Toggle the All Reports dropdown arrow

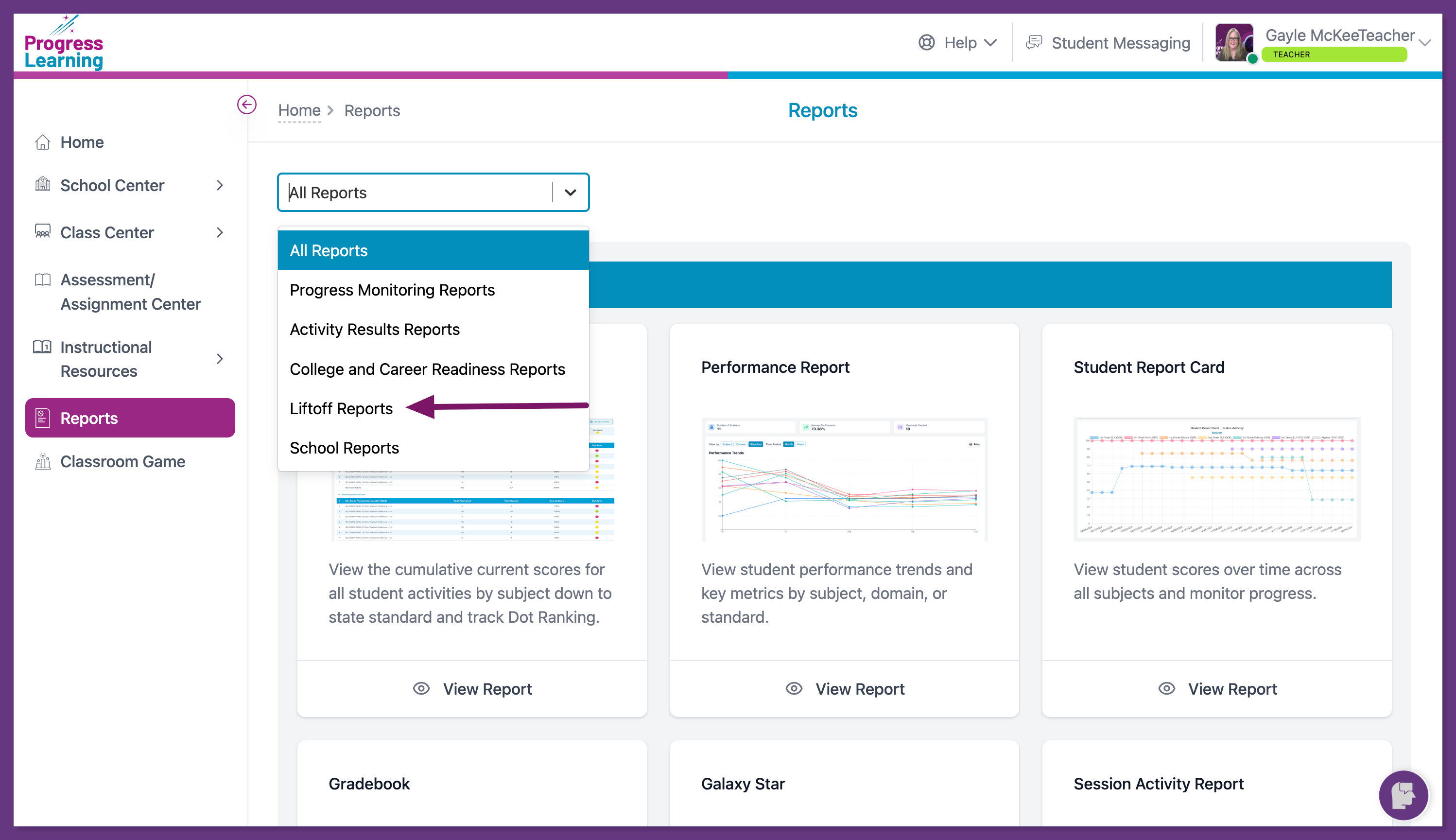570,192
